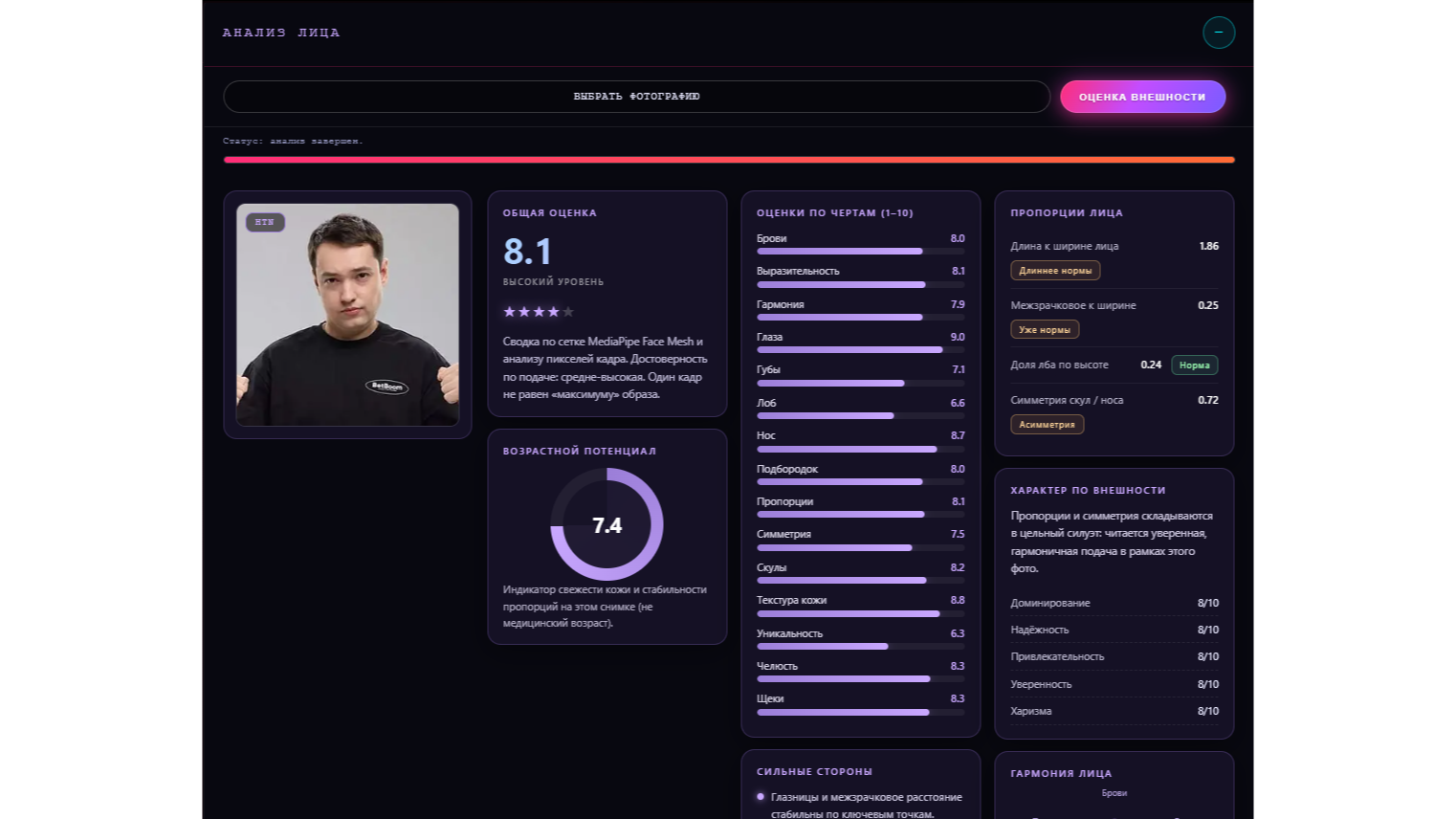Click the ОЦЕНКА ВНЕШНОСТИ button
This screenshot has width=1456, height=819.
click(x=1142, y=97)
